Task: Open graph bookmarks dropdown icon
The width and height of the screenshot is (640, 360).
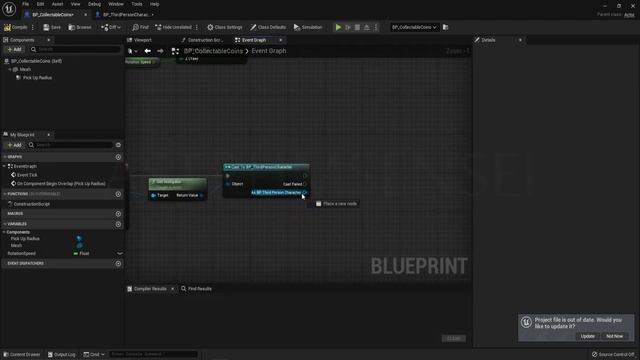Action: point(132,51)
